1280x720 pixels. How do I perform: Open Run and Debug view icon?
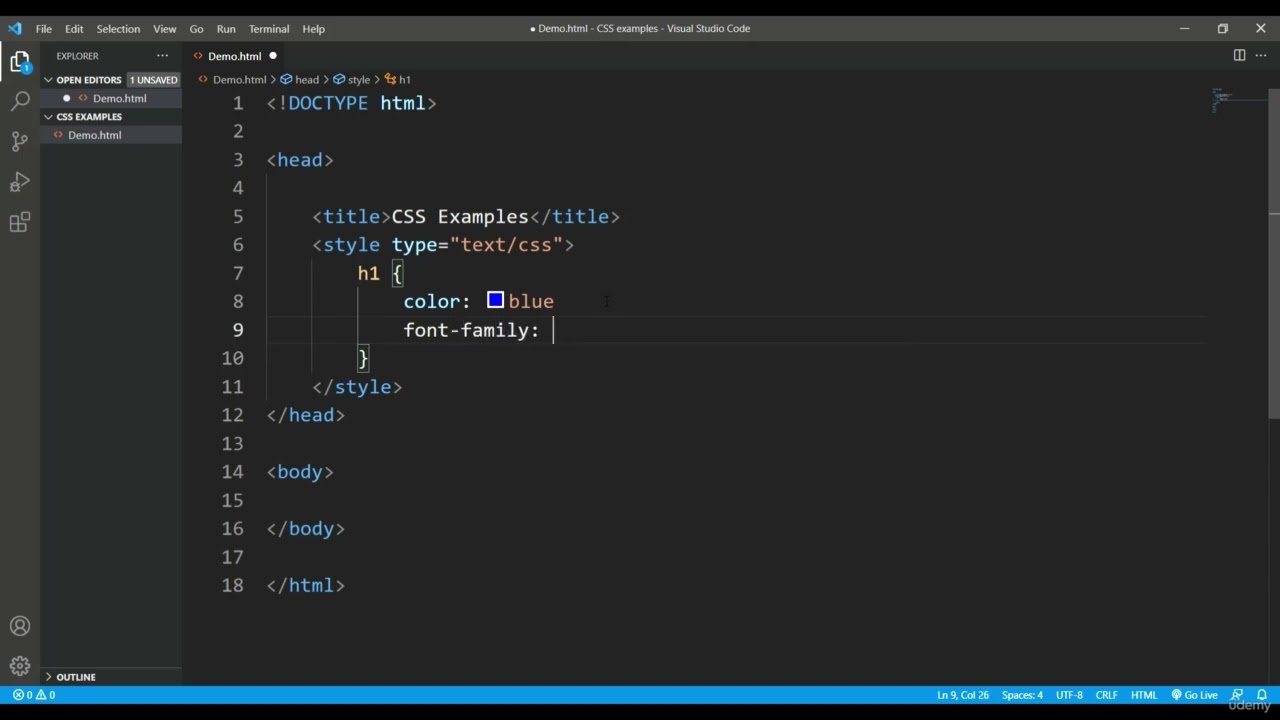coord(20,182)
